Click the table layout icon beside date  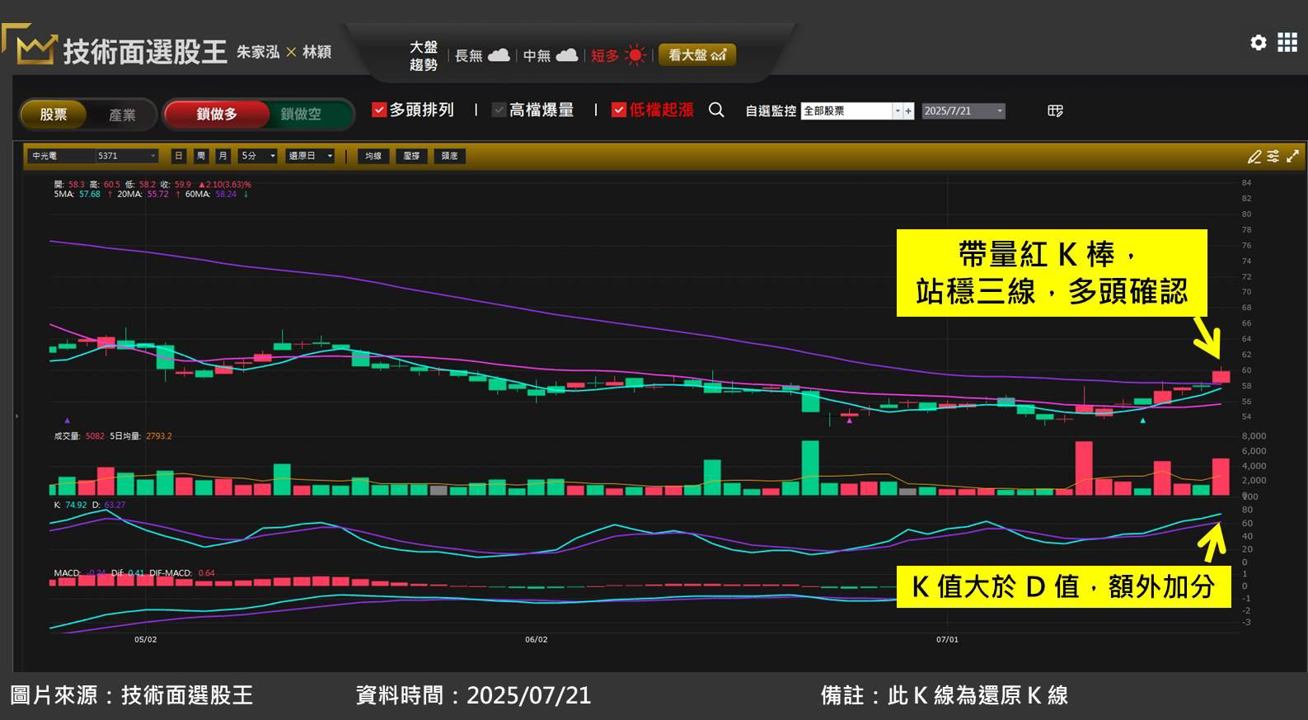coord(1055,111)
